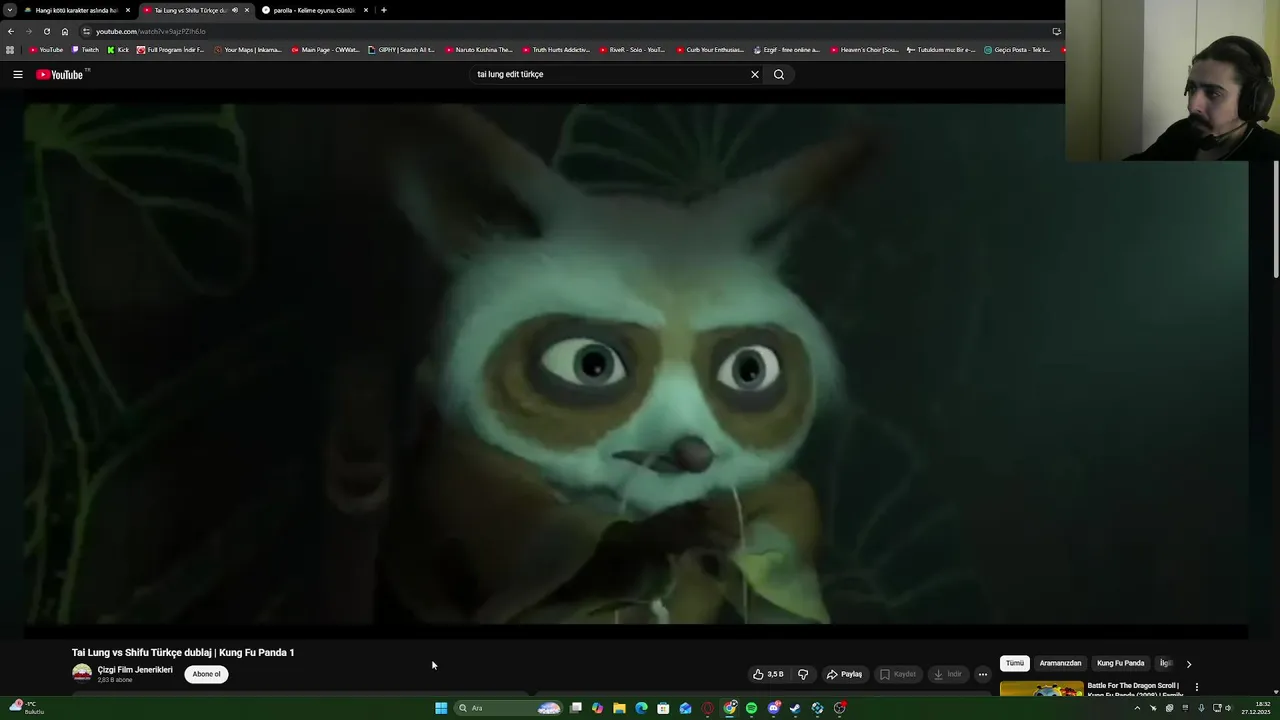Go back in the browser
This screenshot has height=720, width=1280.
coord(11,31)
